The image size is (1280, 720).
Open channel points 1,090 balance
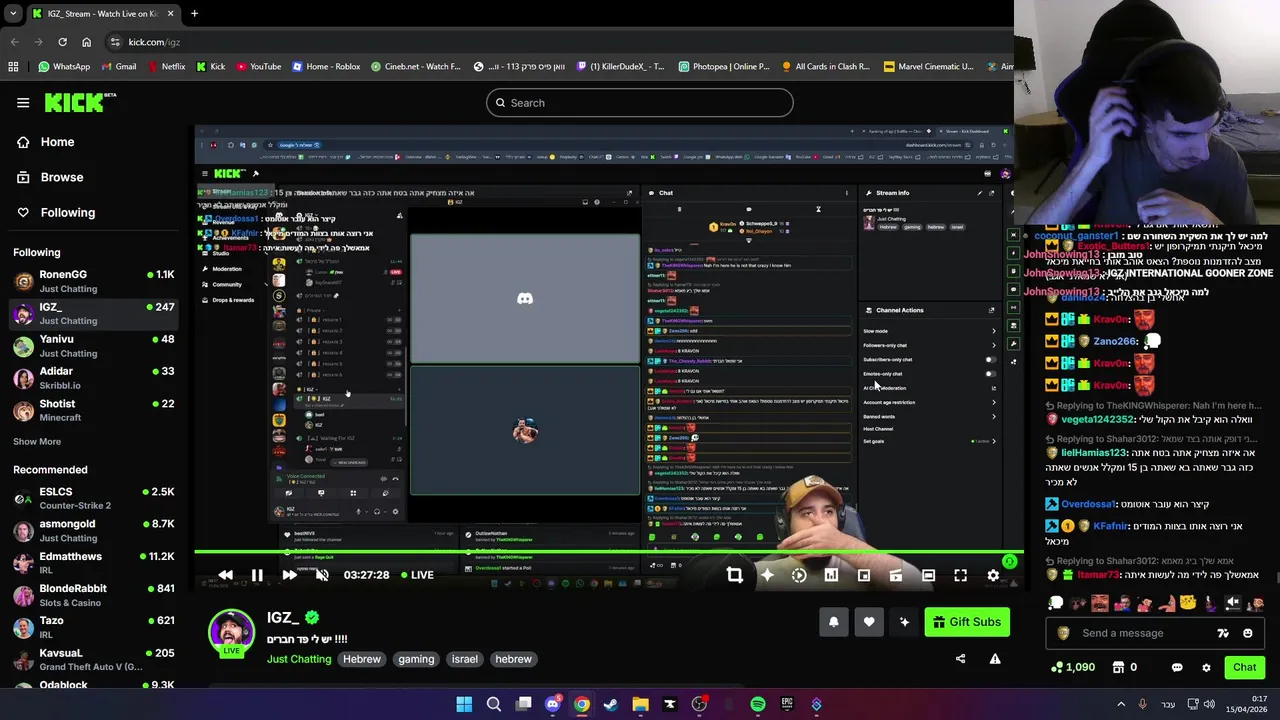pos(1073,667)
